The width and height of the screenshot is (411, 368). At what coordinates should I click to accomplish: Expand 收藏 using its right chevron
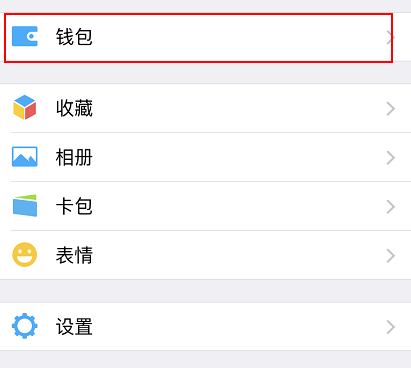point(391,109)
